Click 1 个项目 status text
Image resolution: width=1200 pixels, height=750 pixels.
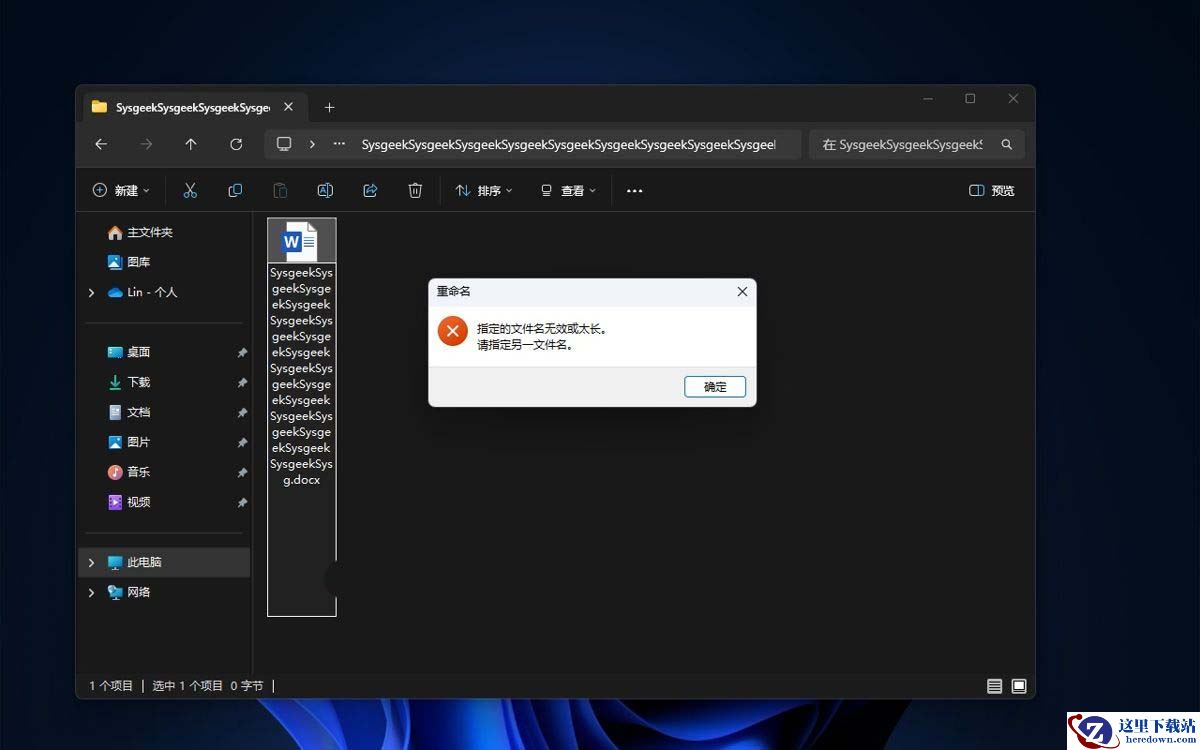111,686
